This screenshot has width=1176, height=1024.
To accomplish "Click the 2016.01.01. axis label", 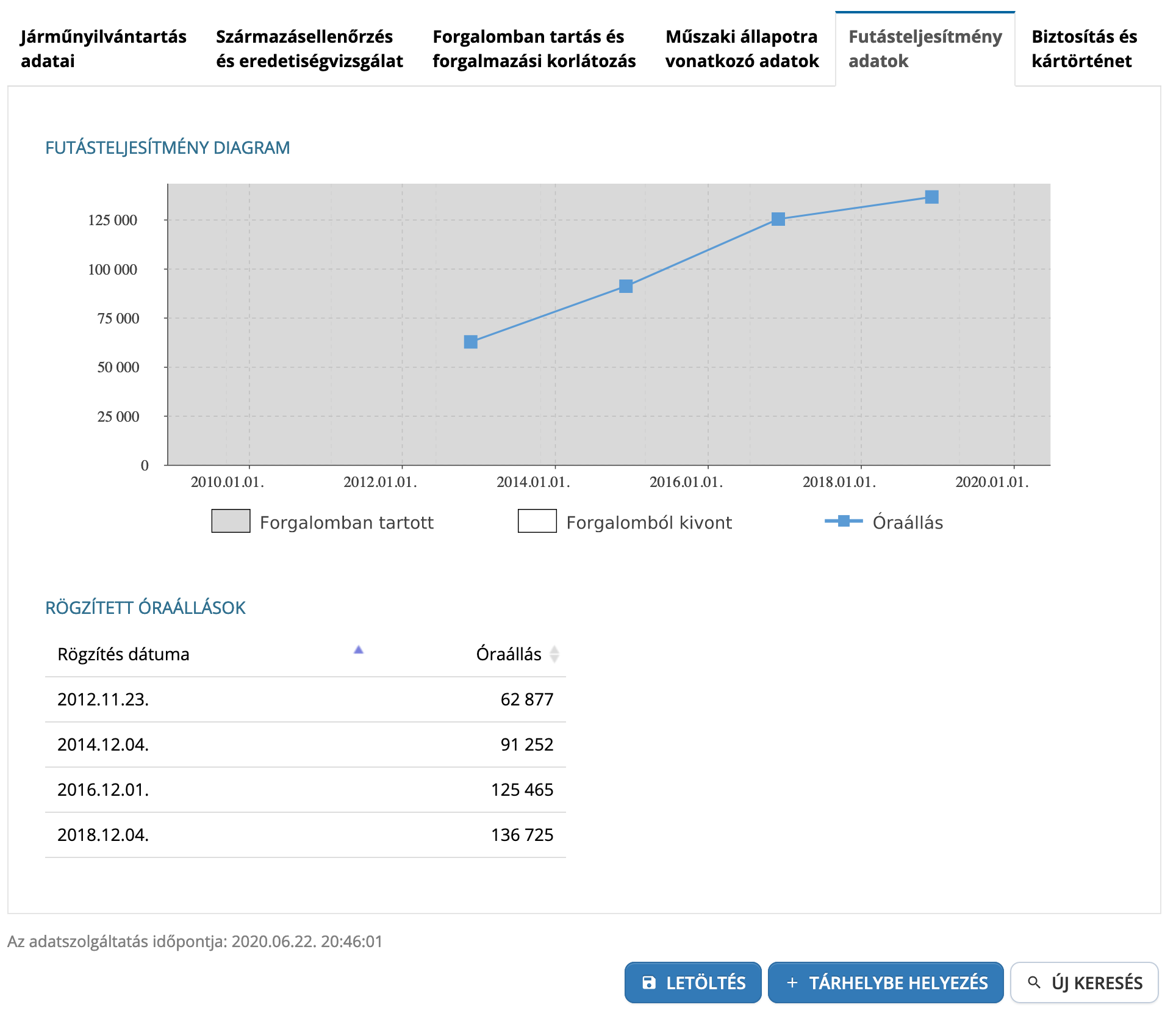I will click(686, 482).
